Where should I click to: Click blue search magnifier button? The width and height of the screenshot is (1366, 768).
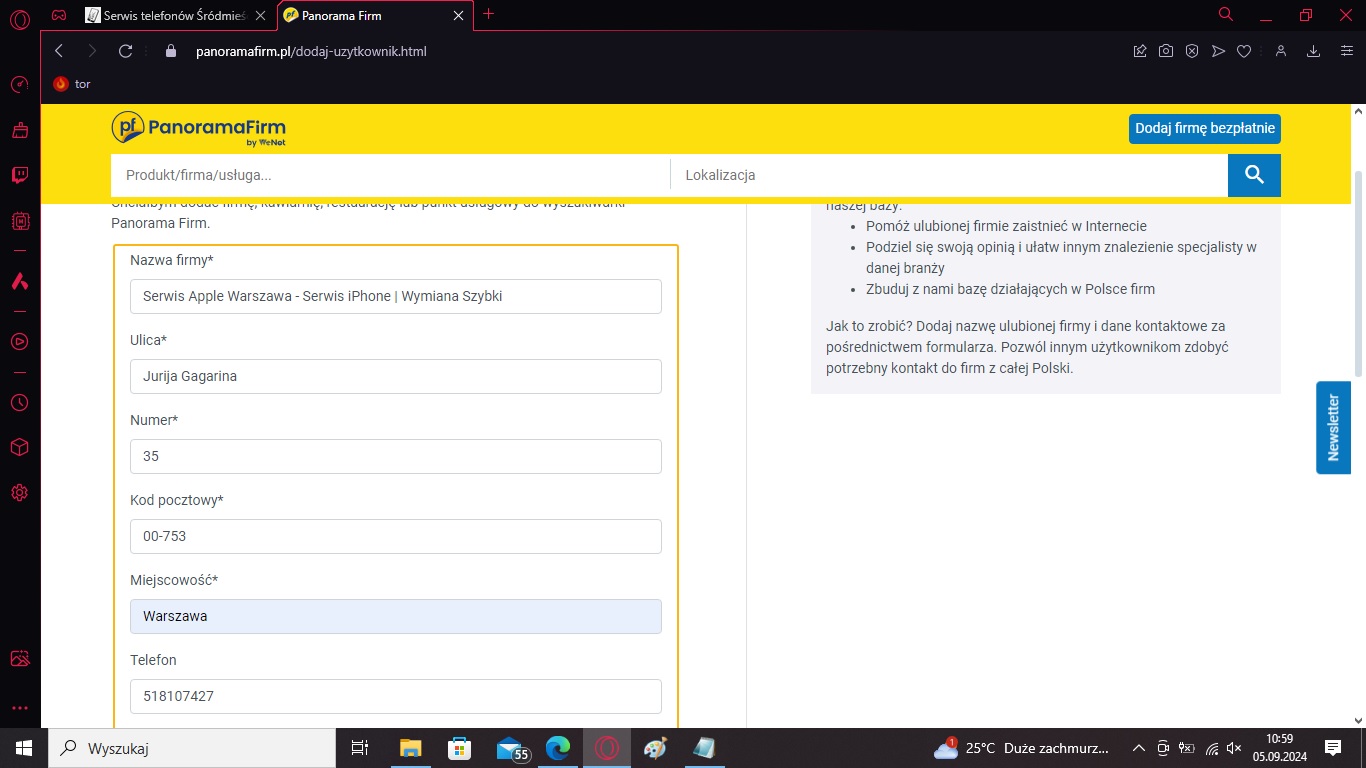point(1254,175)
